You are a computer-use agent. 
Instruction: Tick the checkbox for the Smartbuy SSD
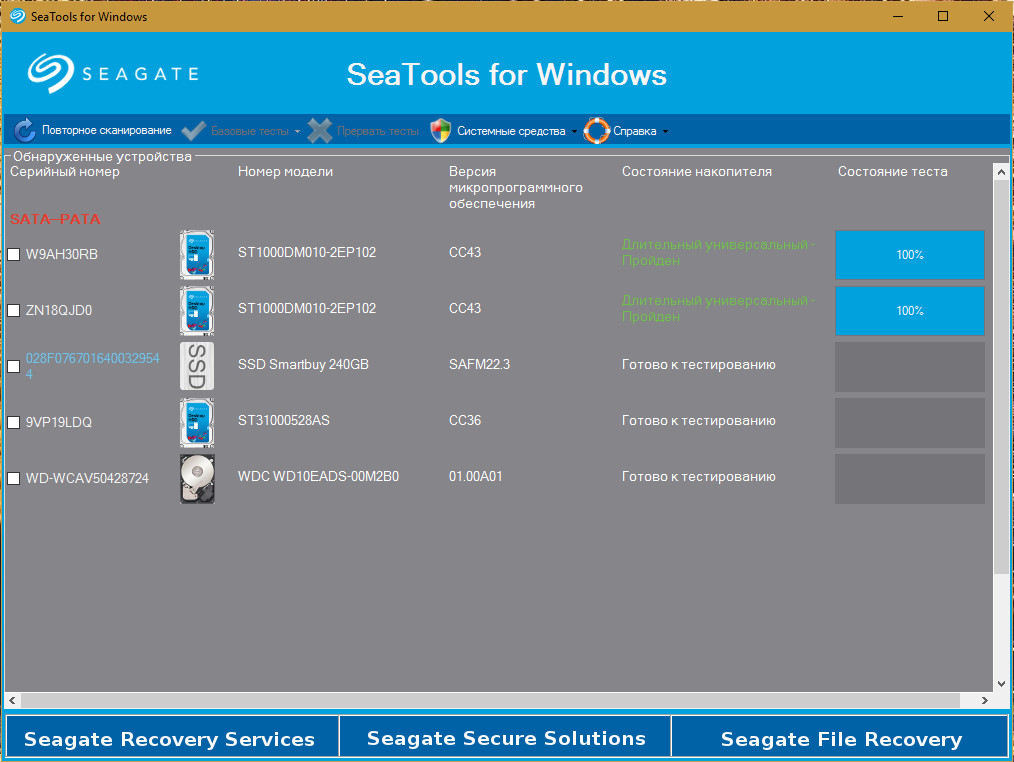14,367
